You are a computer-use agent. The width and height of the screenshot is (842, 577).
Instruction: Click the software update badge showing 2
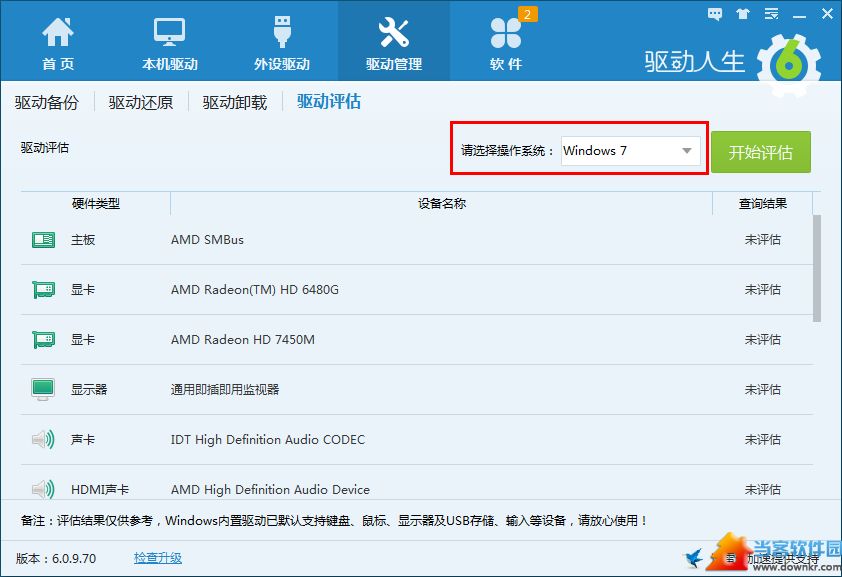pos(527,14)
